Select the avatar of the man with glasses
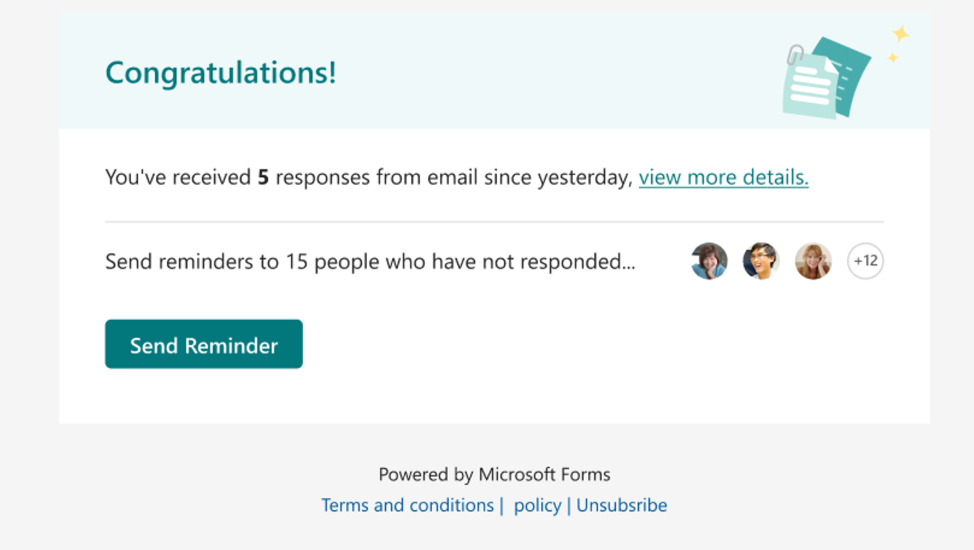Screen dimensions: 974x550 coord(761,261)
